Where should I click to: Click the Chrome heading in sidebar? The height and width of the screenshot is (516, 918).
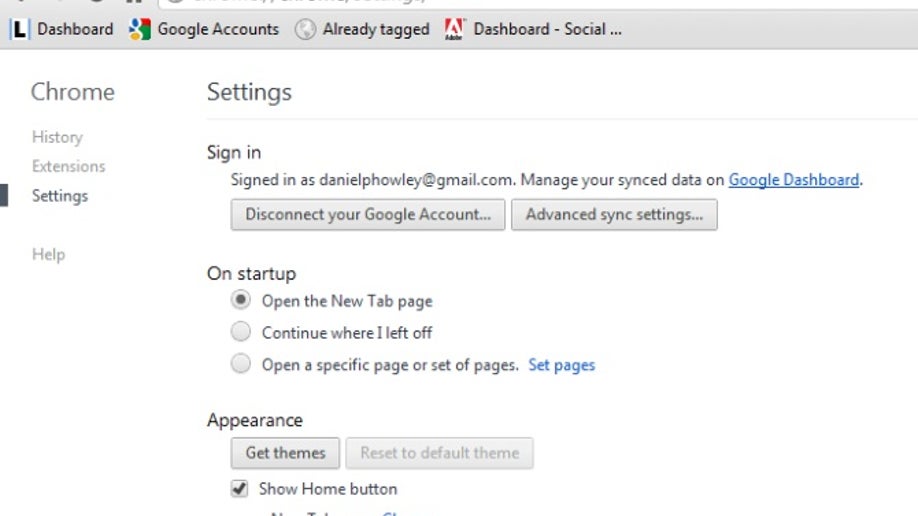[x=73, y=92]
